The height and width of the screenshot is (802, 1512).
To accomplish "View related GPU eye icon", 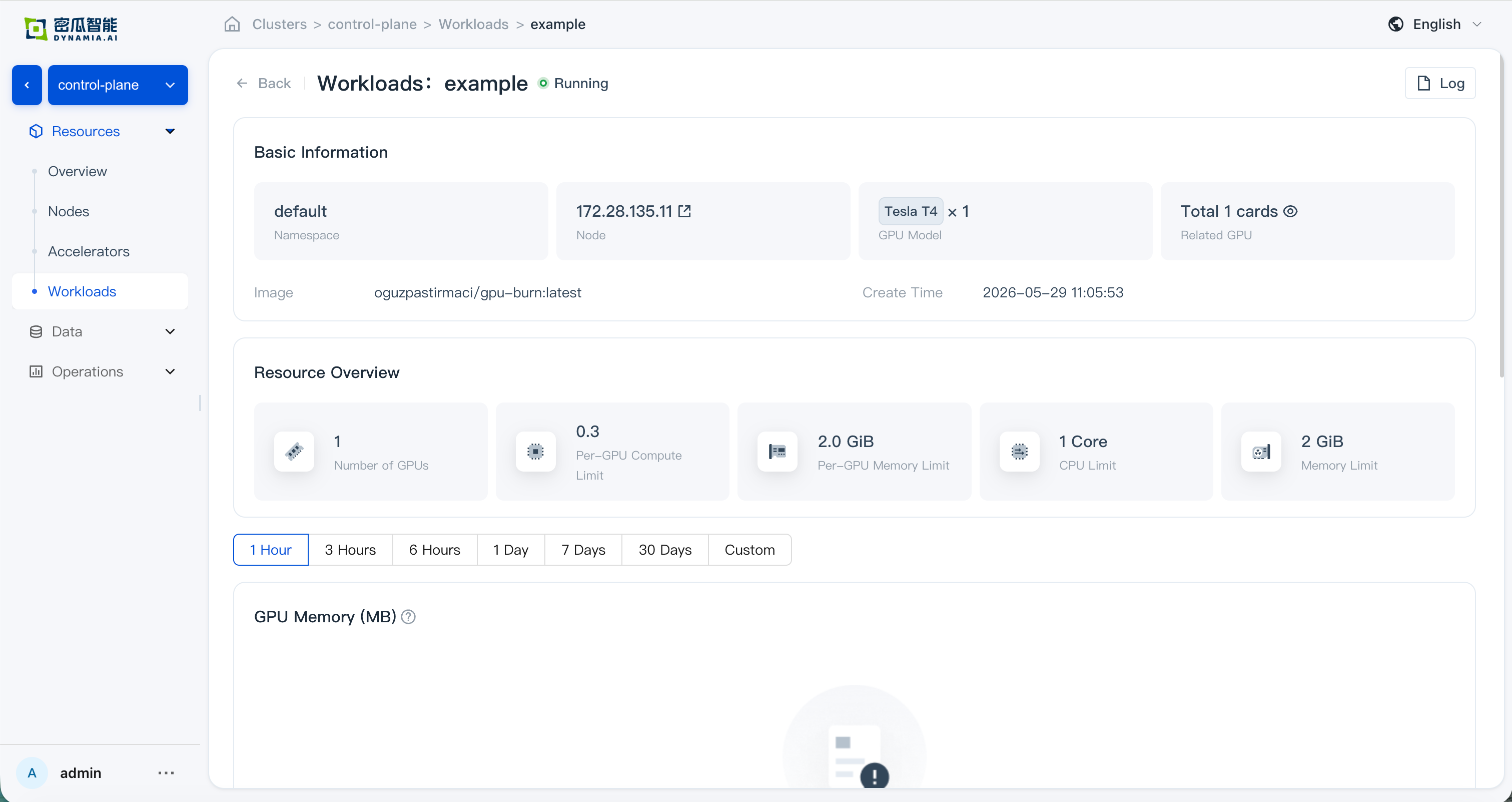I will 1290,211.
